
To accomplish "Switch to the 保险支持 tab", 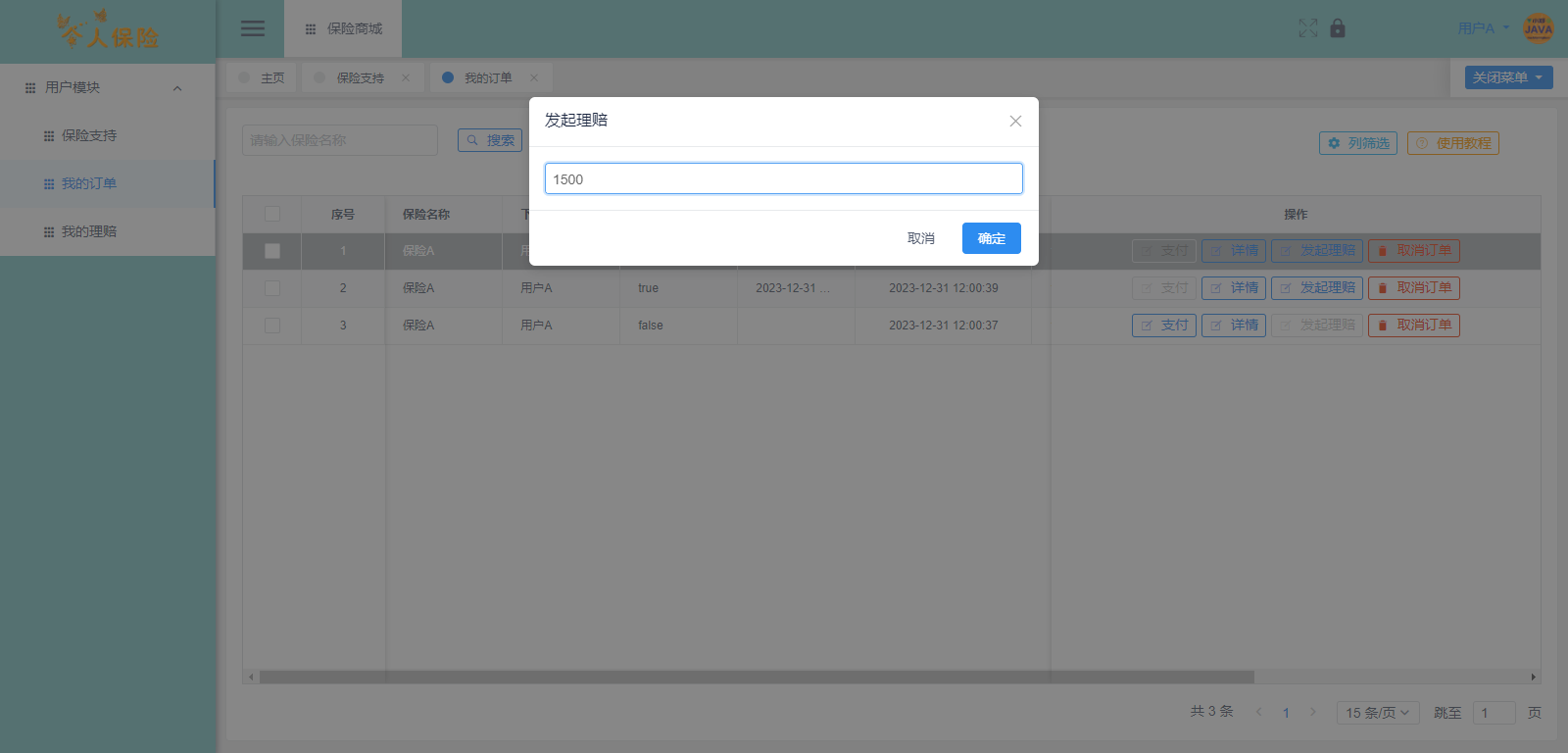I will (x=364, y=77).
